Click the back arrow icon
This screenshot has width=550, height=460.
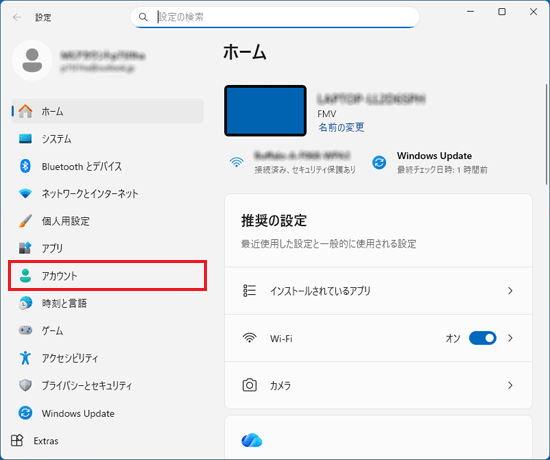(x=17, y=17)
